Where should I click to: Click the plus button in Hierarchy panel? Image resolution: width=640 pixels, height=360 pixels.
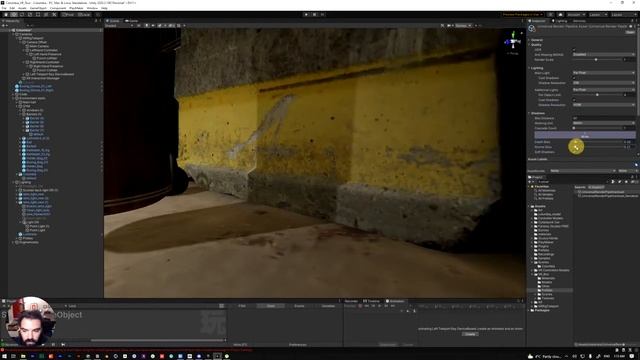4,25
